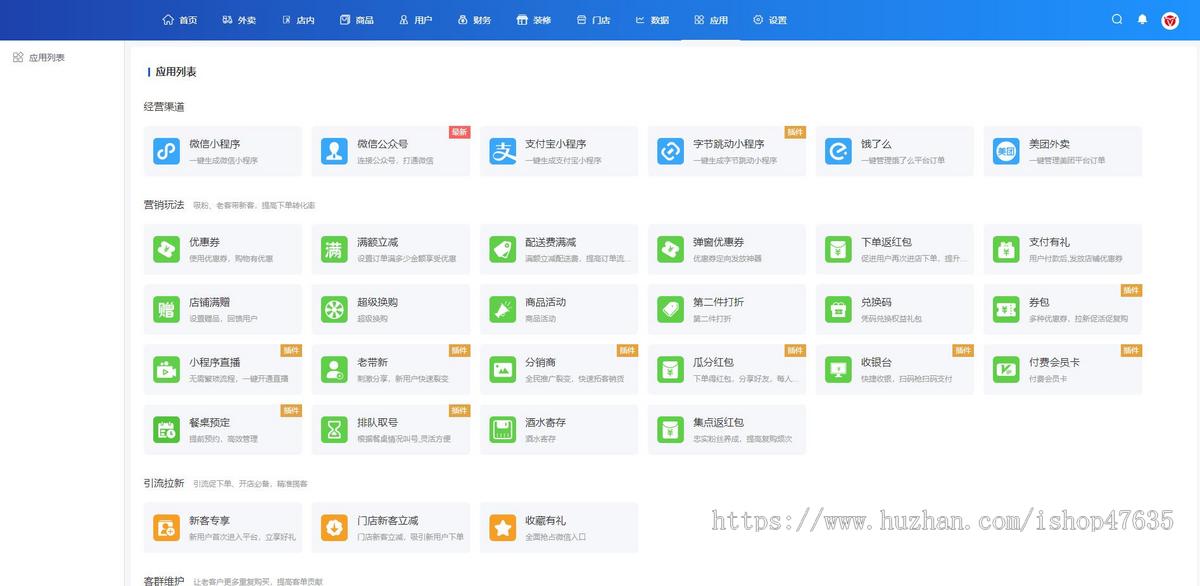Viewport: 1200px width, 586px height.
Task: Click the 支付有礼 icon
Action: point(1006,249)
